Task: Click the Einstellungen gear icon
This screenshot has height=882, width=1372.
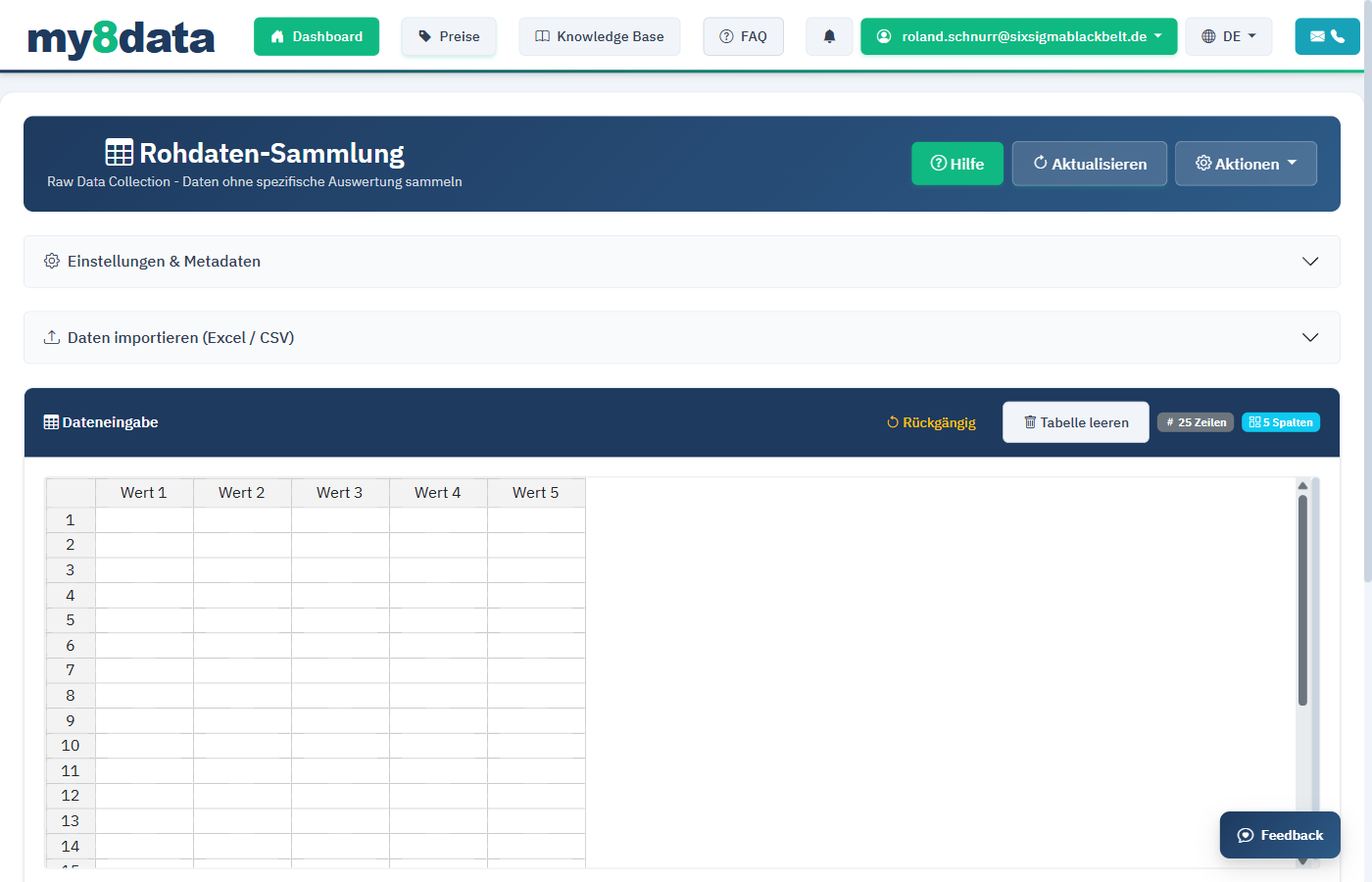Action: pyautogui.click(x=52, y=261)
